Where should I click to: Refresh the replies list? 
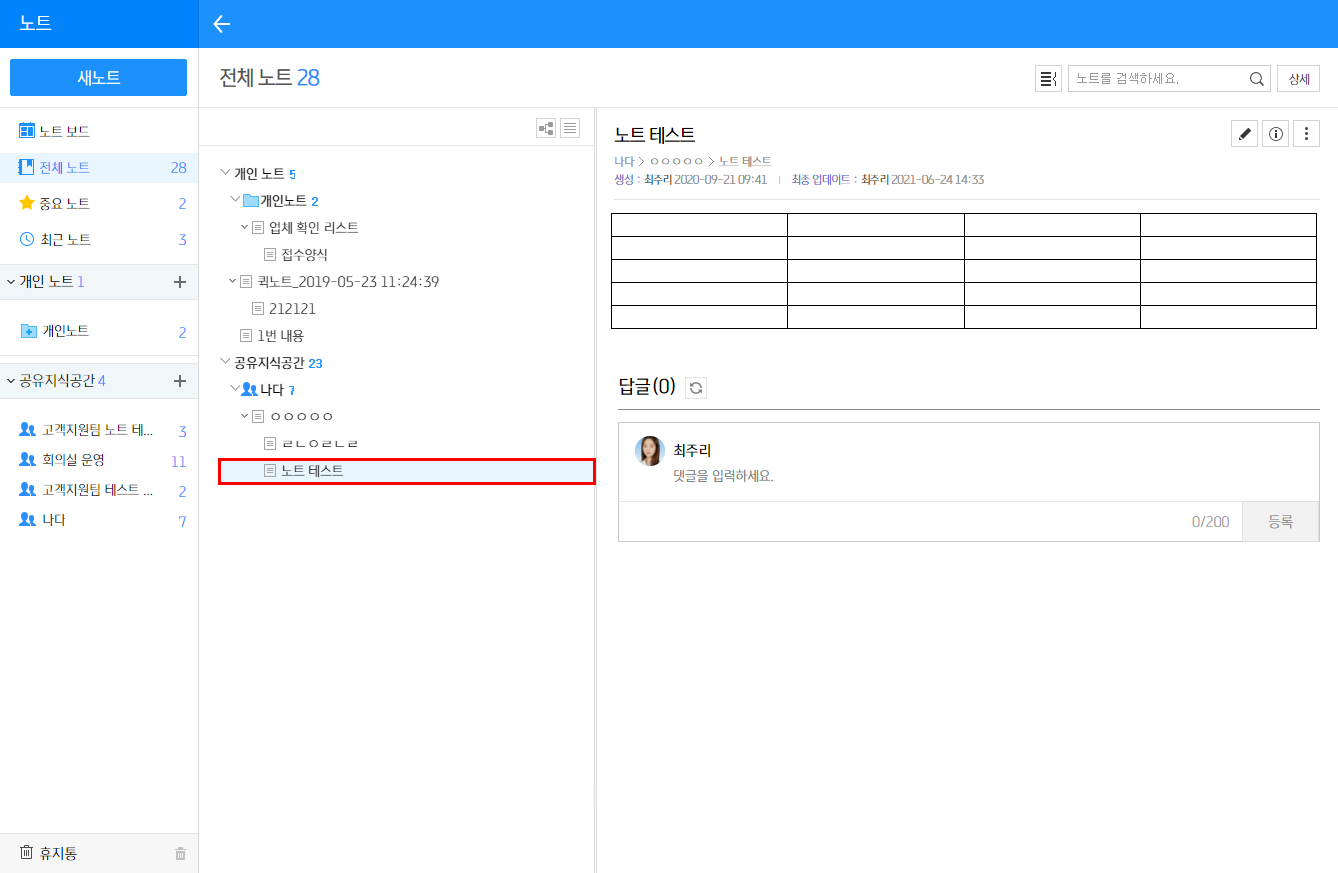(x=696, y=388)
